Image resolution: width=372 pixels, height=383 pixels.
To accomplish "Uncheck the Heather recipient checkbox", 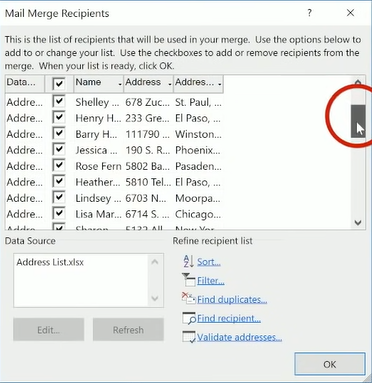I will click(59, 181).
